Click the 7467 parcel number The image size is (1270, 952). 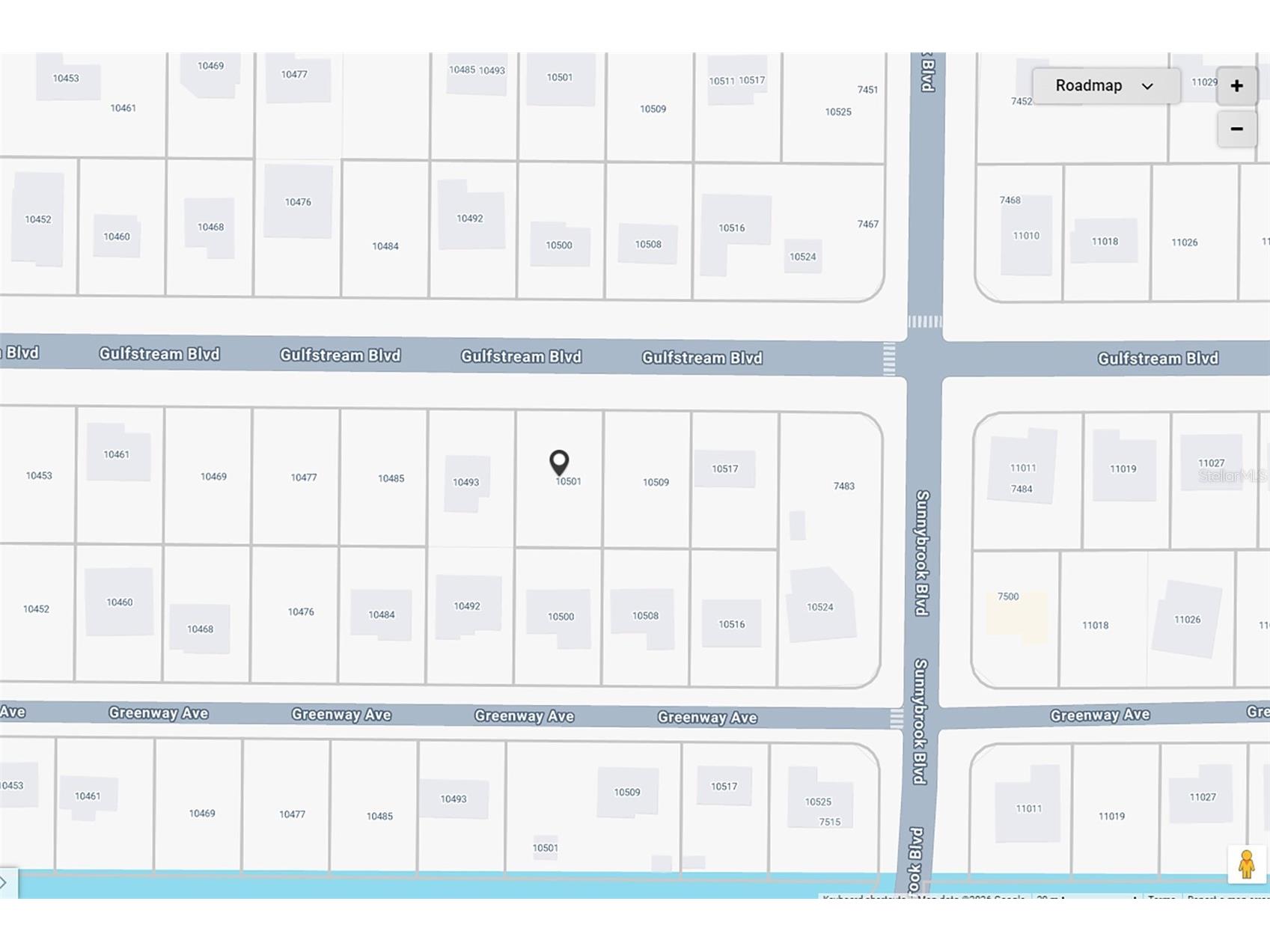pyautogui.click(x=868, y=224)
